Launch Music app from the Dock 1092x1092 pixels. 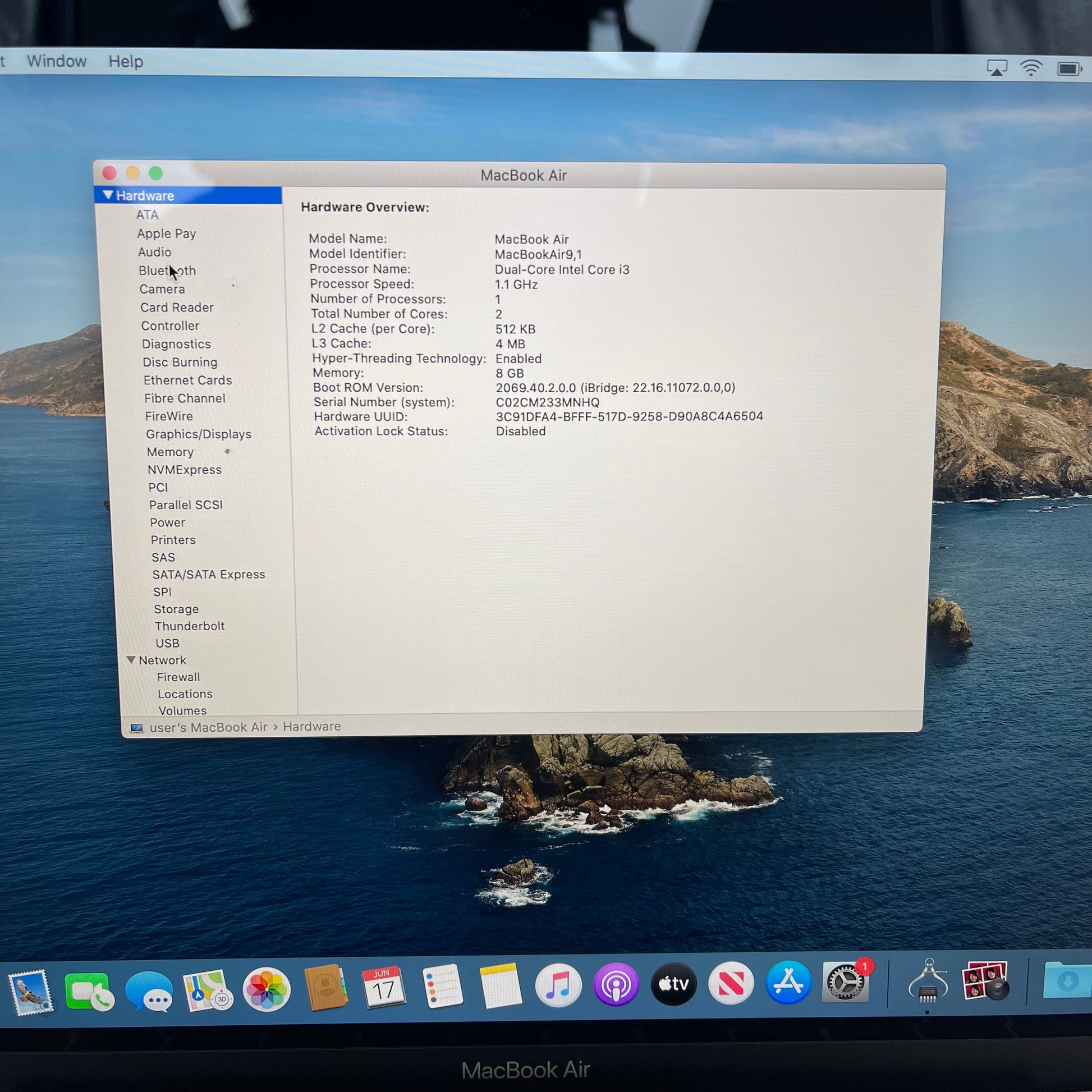[x=558, y=987]
